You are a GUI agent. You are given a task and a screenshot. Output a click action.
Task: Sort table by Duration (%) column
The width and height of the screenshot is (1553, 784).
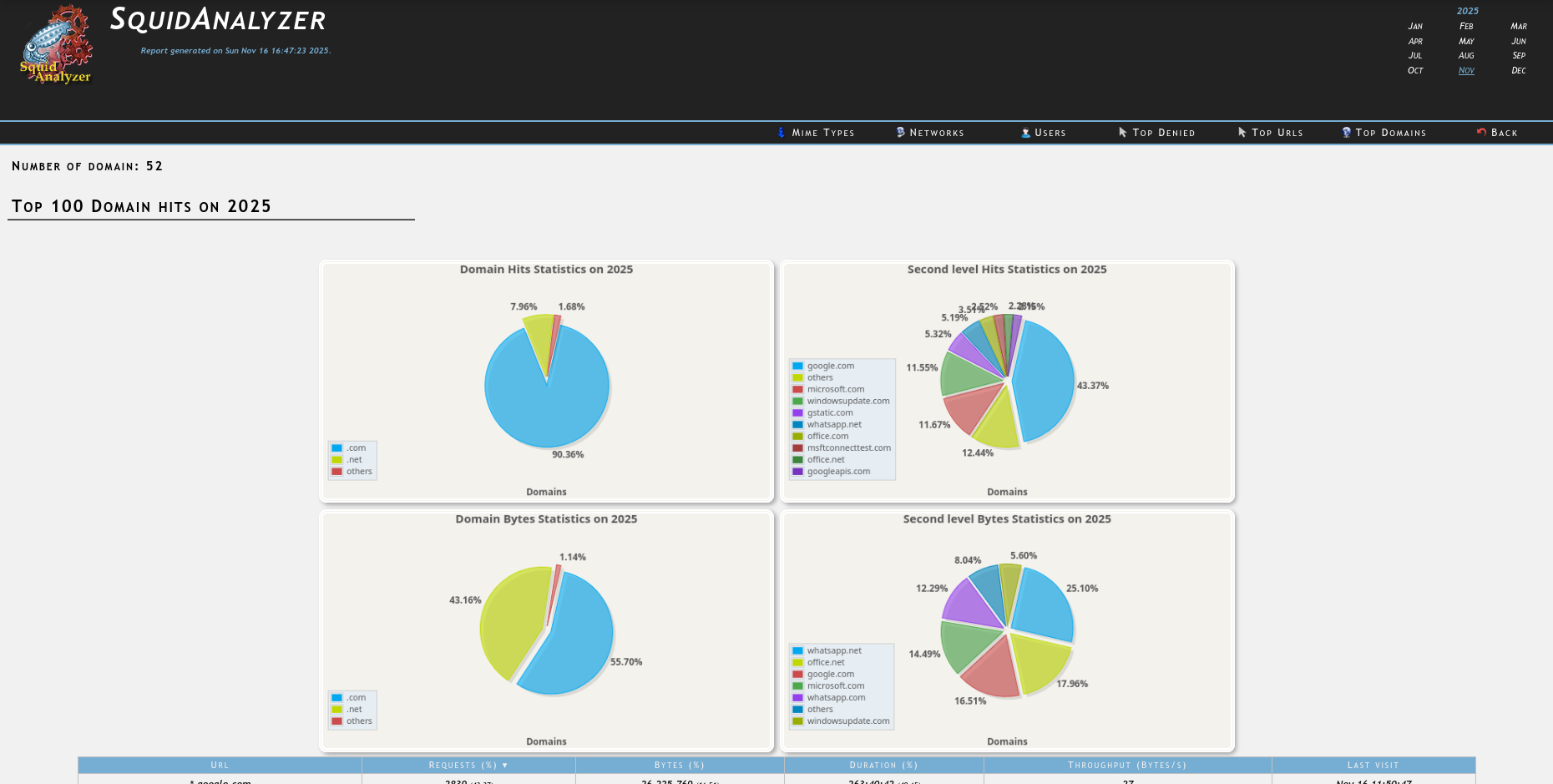[883, 765]
